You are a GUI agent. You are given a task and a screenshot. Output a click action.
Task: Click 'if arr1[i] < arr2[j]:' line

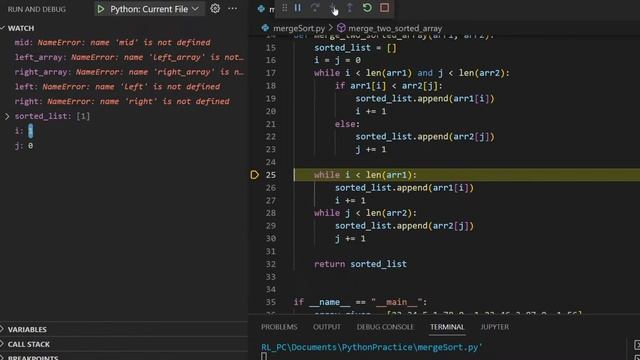pyautogui.click(x=389, y=86)
